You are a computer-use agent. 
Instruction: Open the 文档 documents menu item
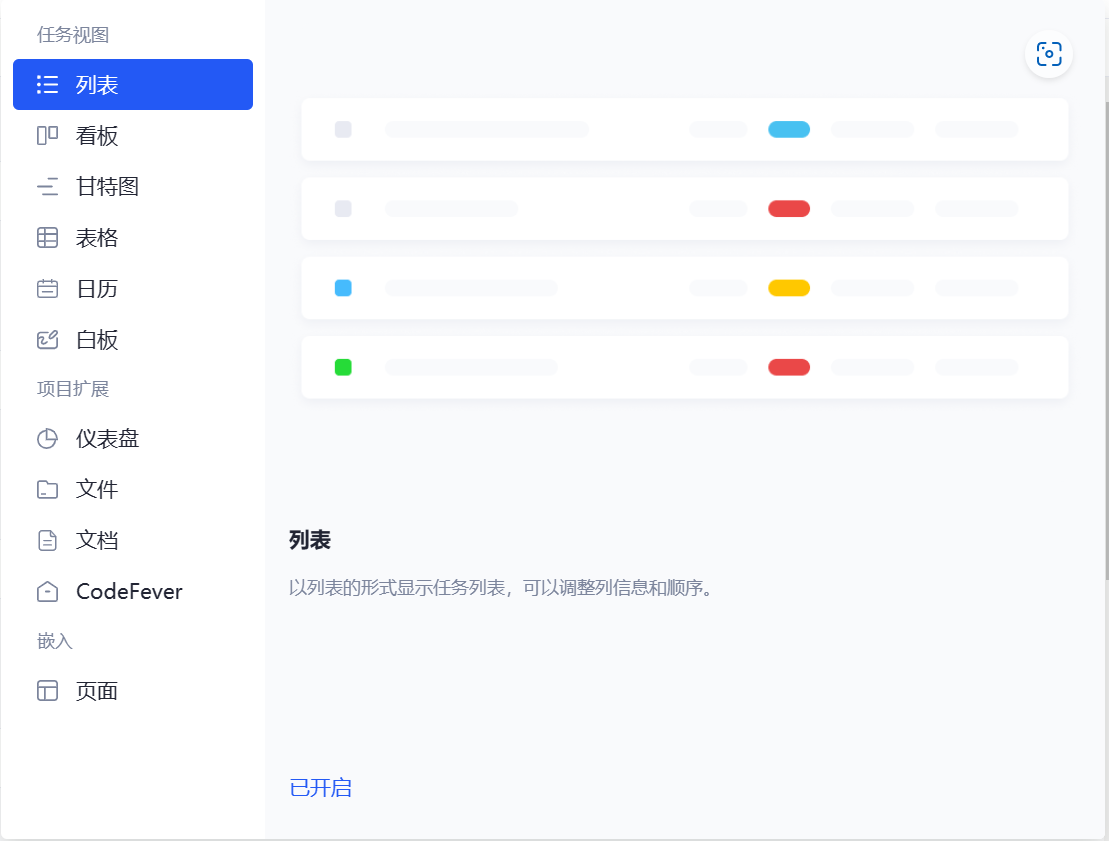(97, 540)
